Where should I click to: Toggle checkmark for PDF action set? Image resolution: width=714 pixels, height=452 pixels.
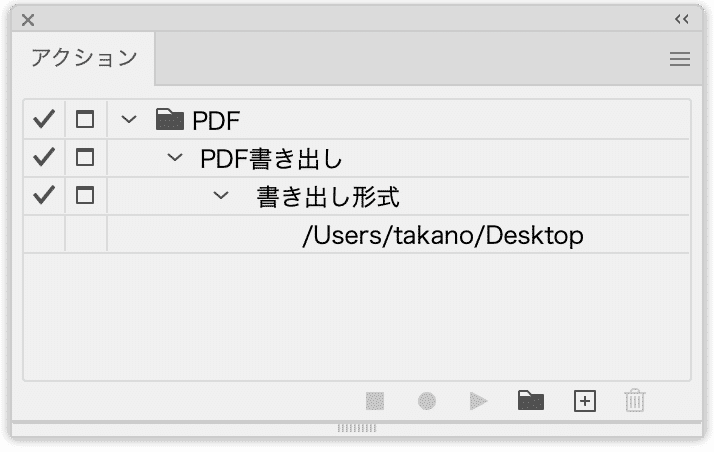tap(44, 119)
